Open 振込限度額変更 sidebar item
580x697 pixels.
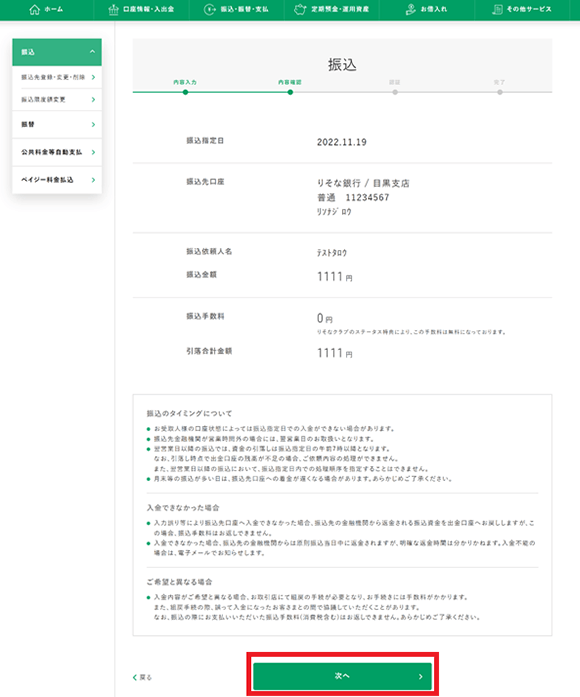pyautogui.click(x=57, y=99)
